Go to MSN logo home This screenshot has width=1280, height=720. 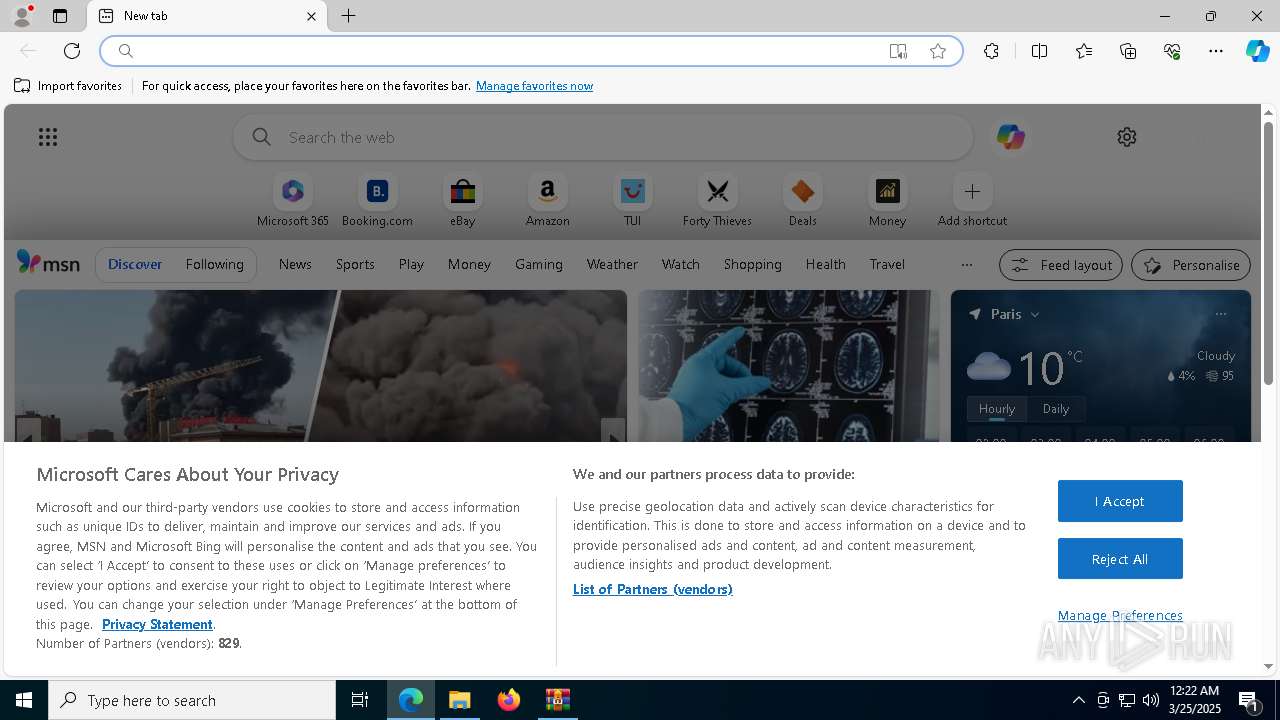[48, 263]
